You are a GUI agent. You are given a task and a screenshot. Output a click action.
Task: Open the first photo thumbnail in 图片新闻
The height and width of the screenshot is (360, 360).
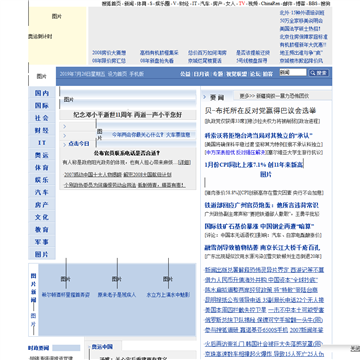(x=66, y=279)
